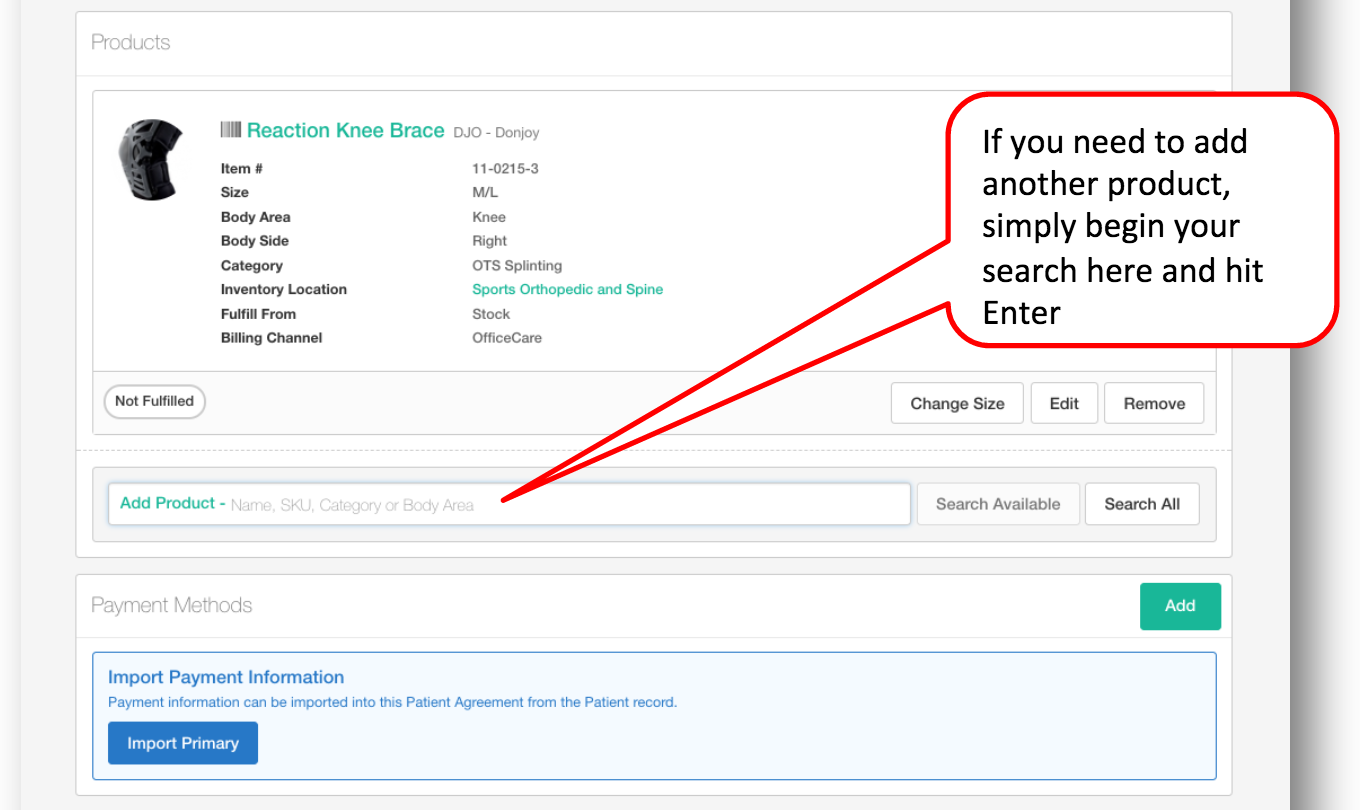Remove the knee brace from products
This screenshot has height=810, width=1360.
tap(1153, 403)
